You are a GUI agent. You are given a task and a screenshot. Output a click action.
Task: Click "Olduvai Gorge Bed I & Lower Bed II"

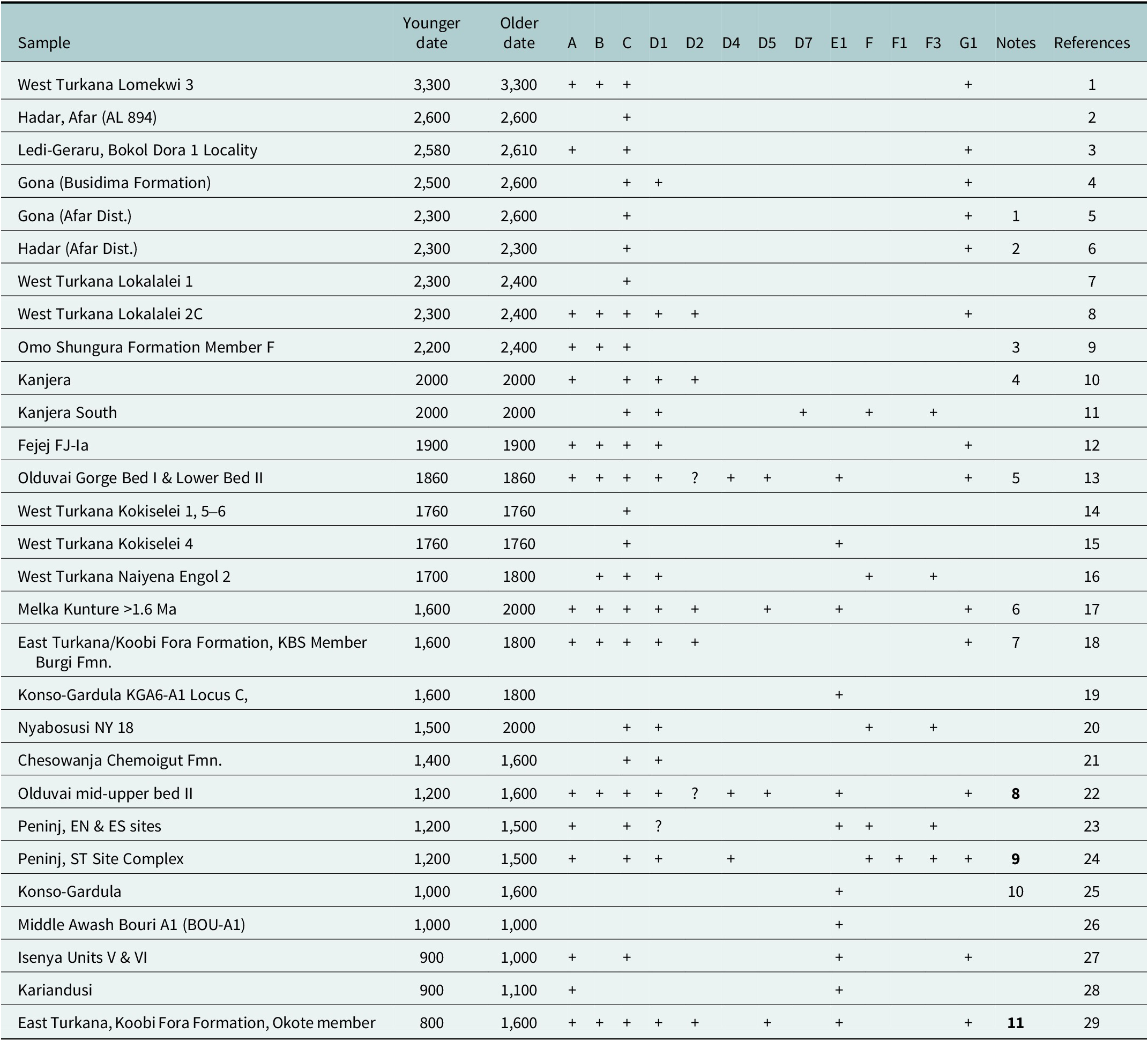coord(140,478)
